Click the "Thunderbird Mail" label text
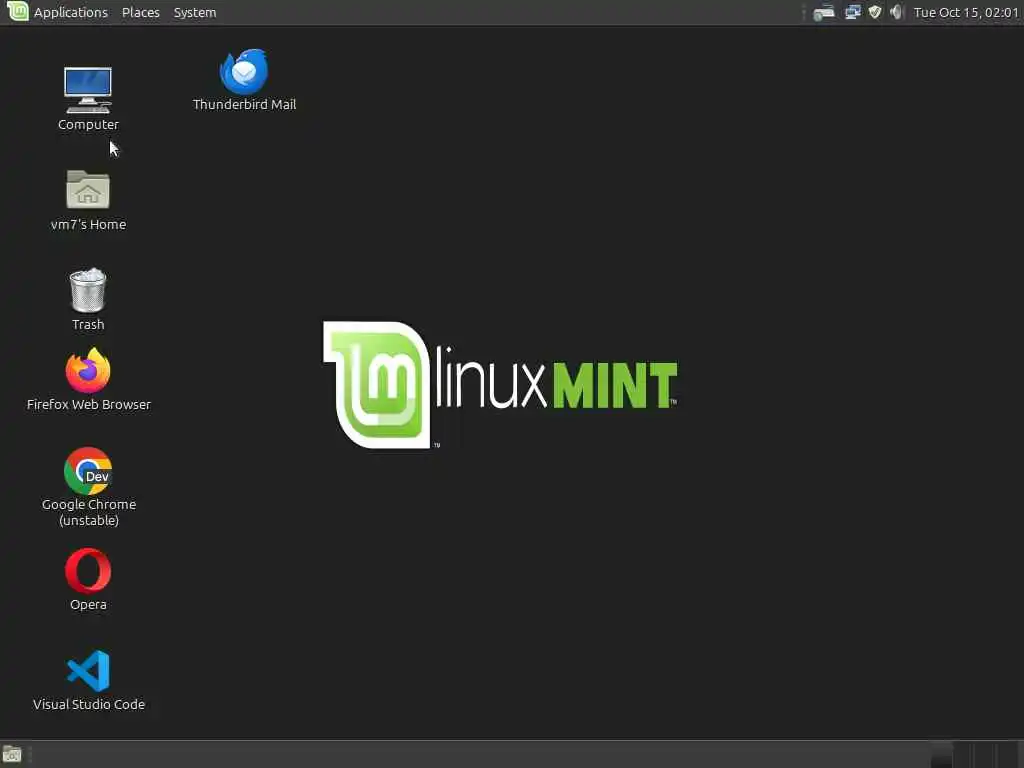This screenshot has width=1024, height=768. pos(244,104)
